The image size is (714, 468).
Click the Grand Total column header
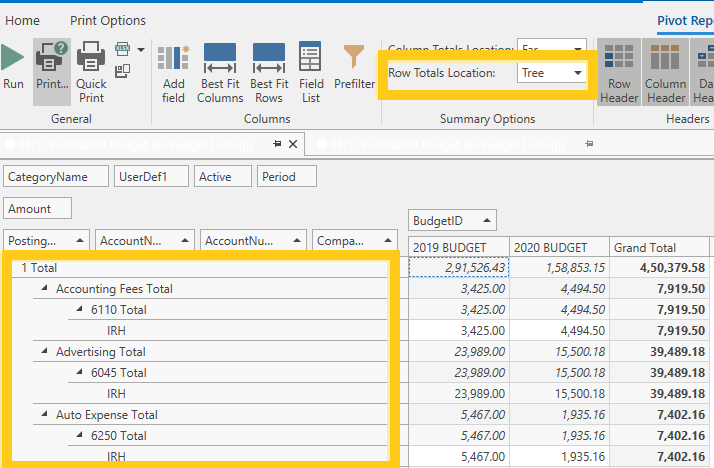click(659, 247)
